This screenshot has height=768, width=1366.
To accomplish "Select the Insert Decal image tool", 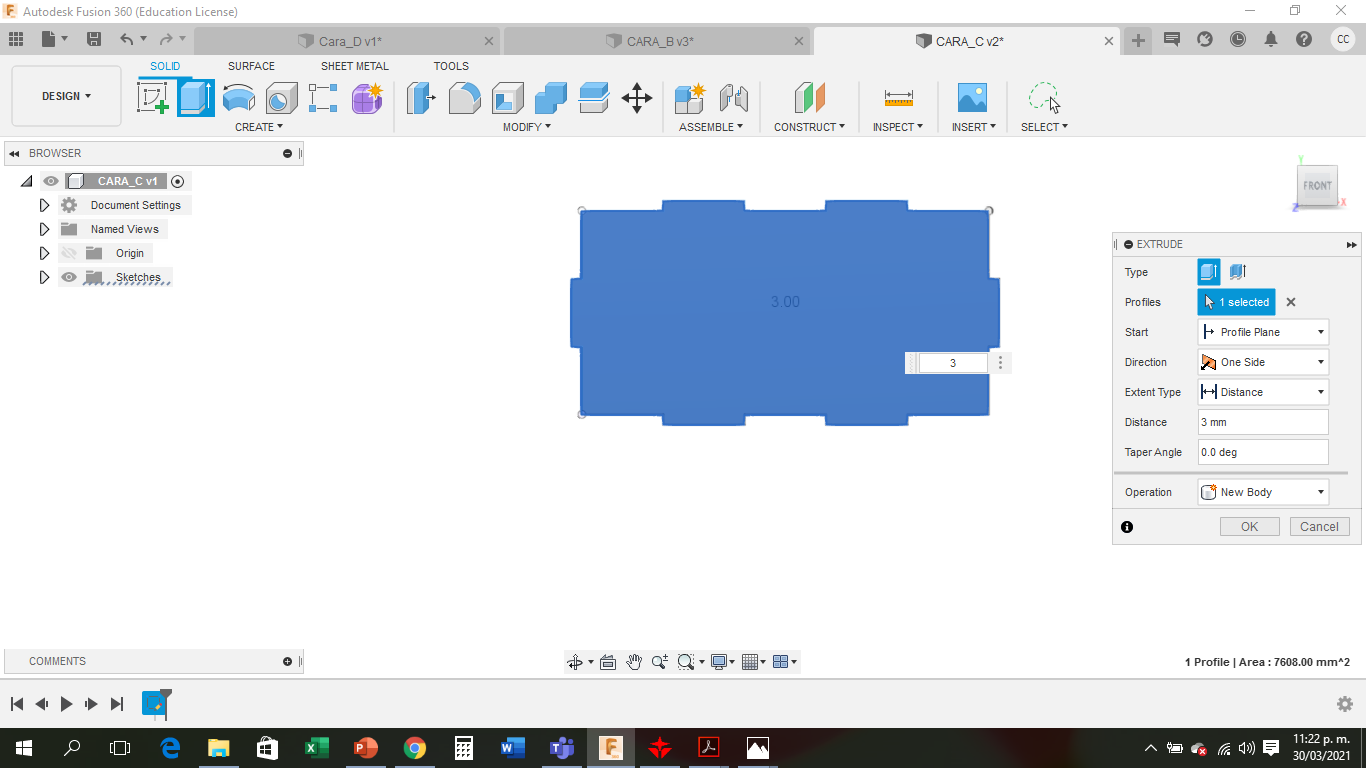I will click(x=972, y=98).
